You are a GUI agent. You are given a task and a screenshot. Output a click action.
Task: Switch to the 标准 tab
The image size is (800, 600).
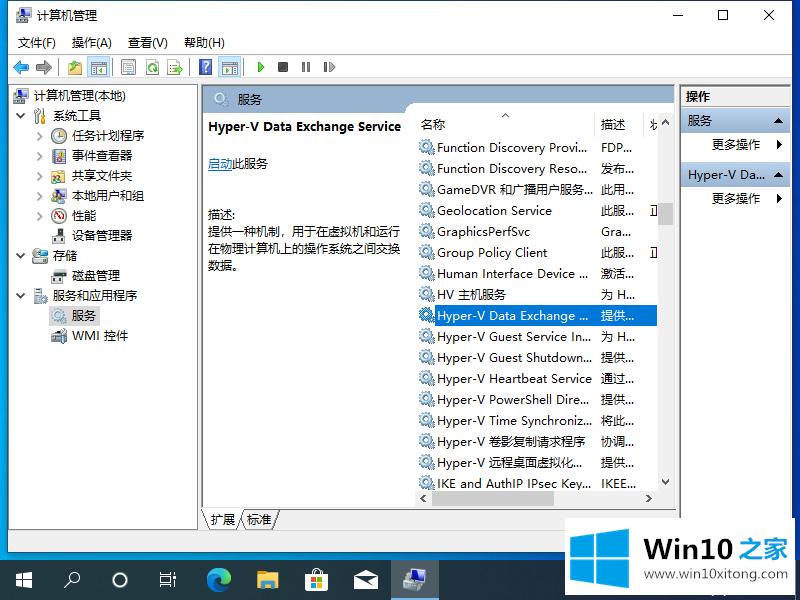click(259, 519)
